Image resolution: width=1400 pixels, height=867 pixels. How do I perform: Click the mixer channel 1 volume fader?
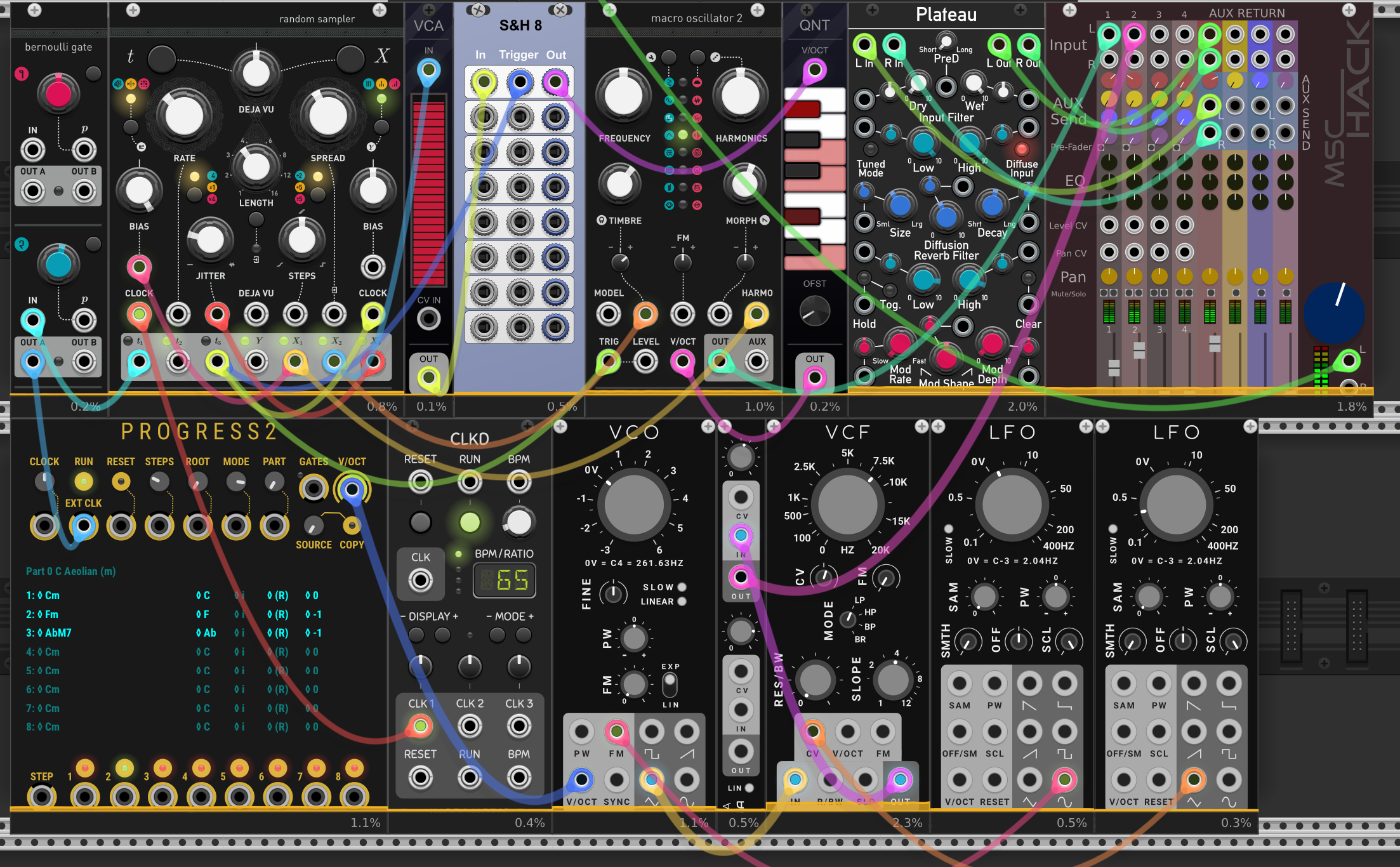[1114, 367]
